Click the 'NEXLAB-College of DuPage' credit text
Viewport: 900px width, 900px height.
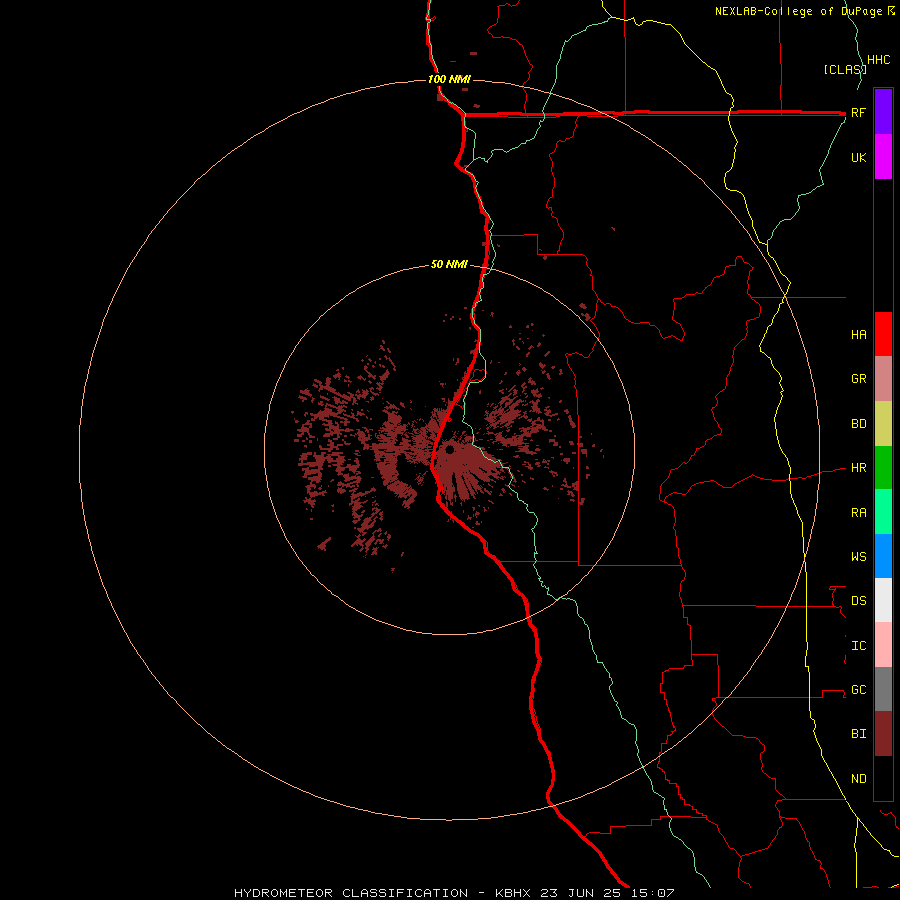click(799, 11)
